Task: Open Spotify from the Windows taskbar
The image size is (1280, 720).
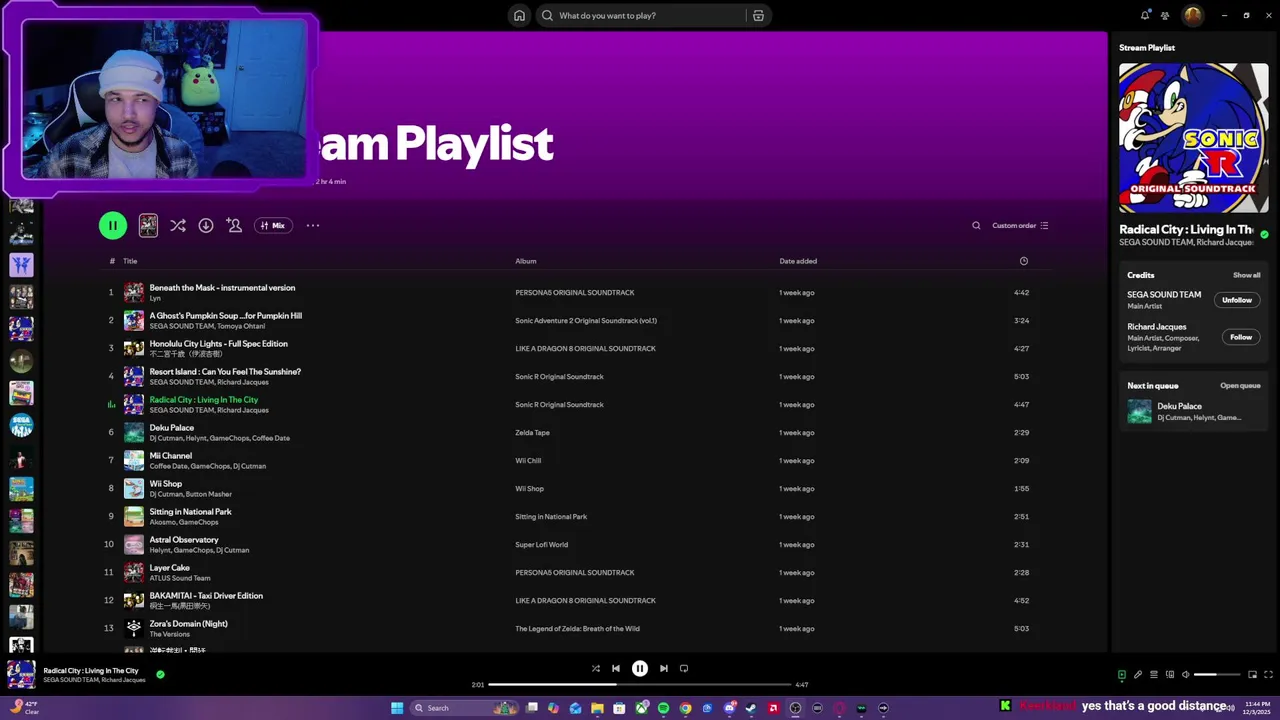Action: 663,708
